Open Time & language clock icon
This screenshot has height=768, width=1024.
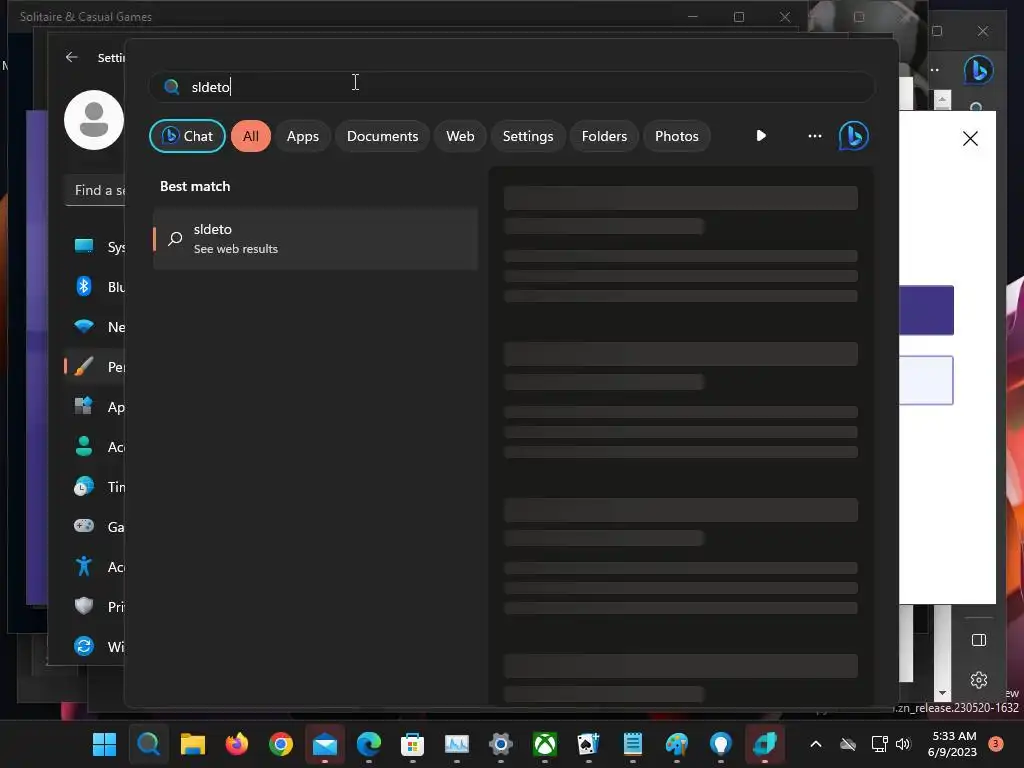point(84,487)
